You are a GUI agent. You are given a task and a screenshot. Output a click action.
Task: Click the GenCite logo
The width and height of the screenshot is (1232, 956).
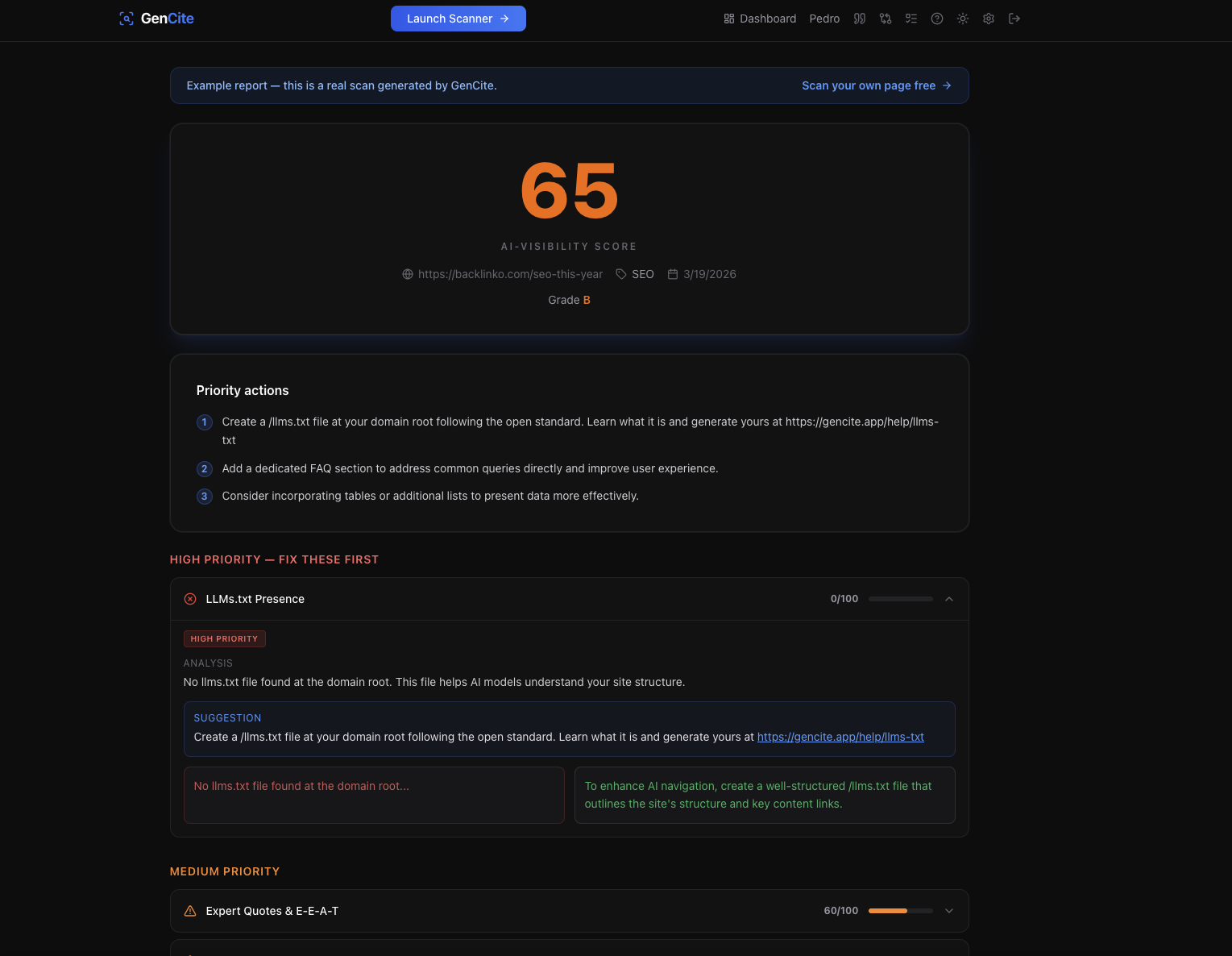(x=156, y=19)
